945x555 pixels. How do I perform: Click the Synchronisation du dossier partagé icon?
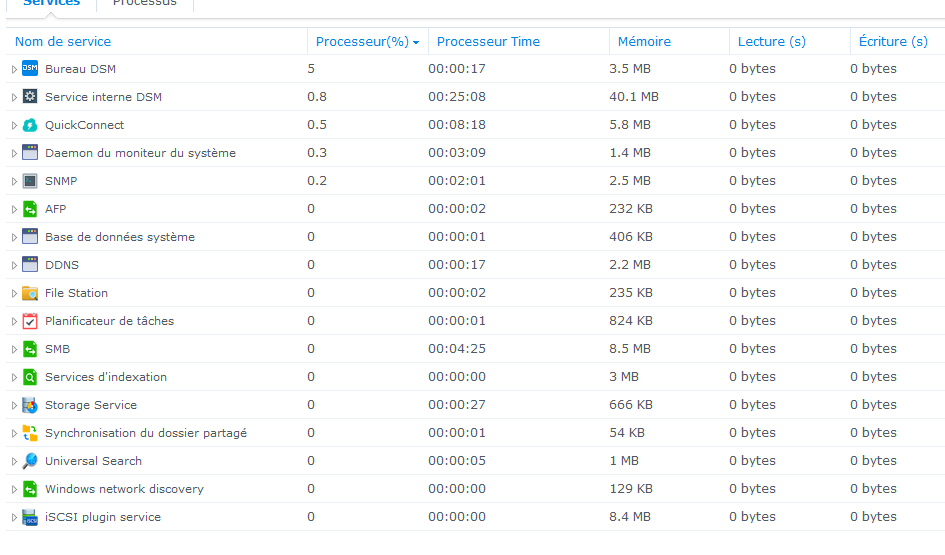point(30,433)
